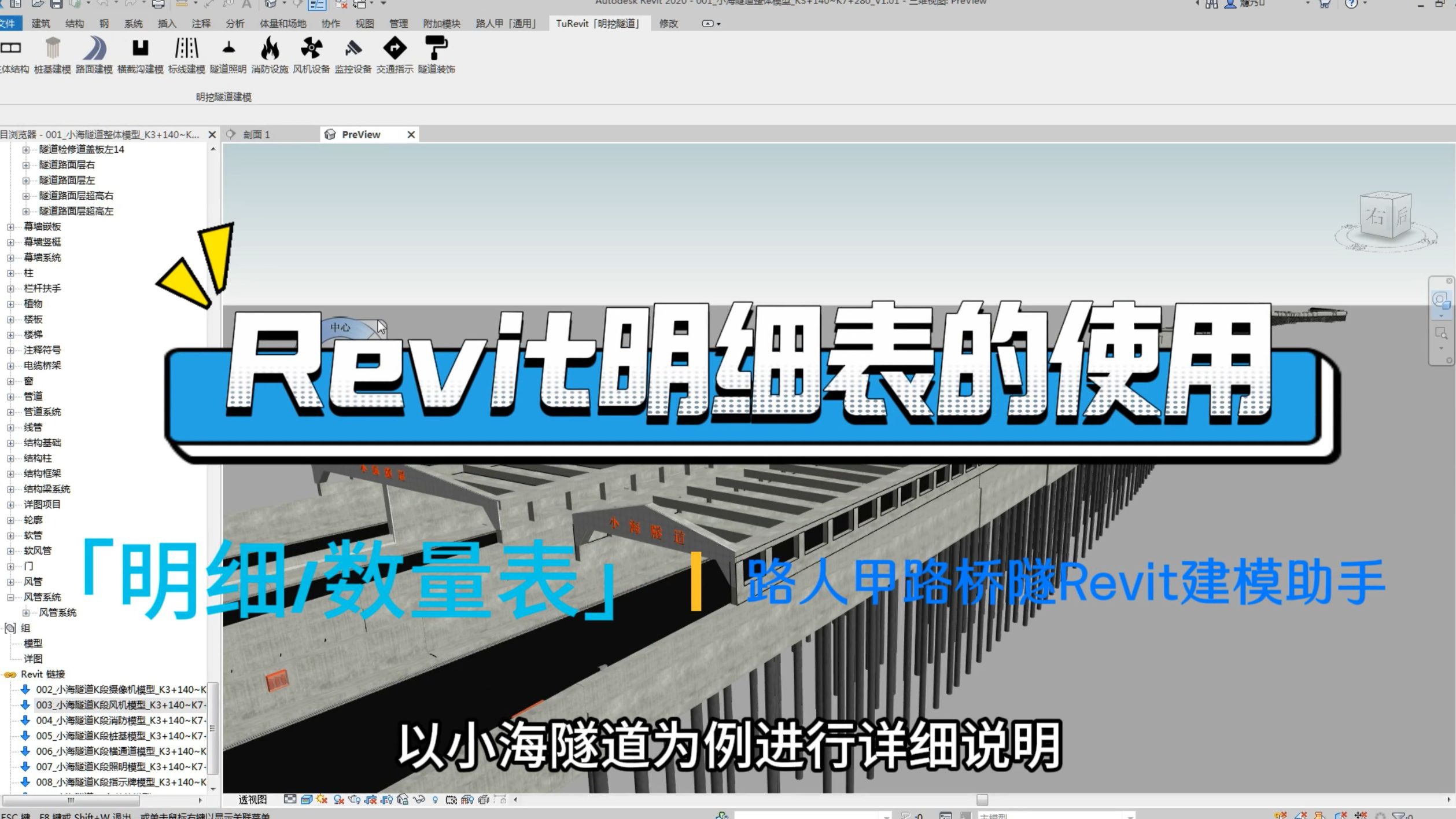
Task: Click 透视图 in the view control bar
Action: click(x=252, y=799)
